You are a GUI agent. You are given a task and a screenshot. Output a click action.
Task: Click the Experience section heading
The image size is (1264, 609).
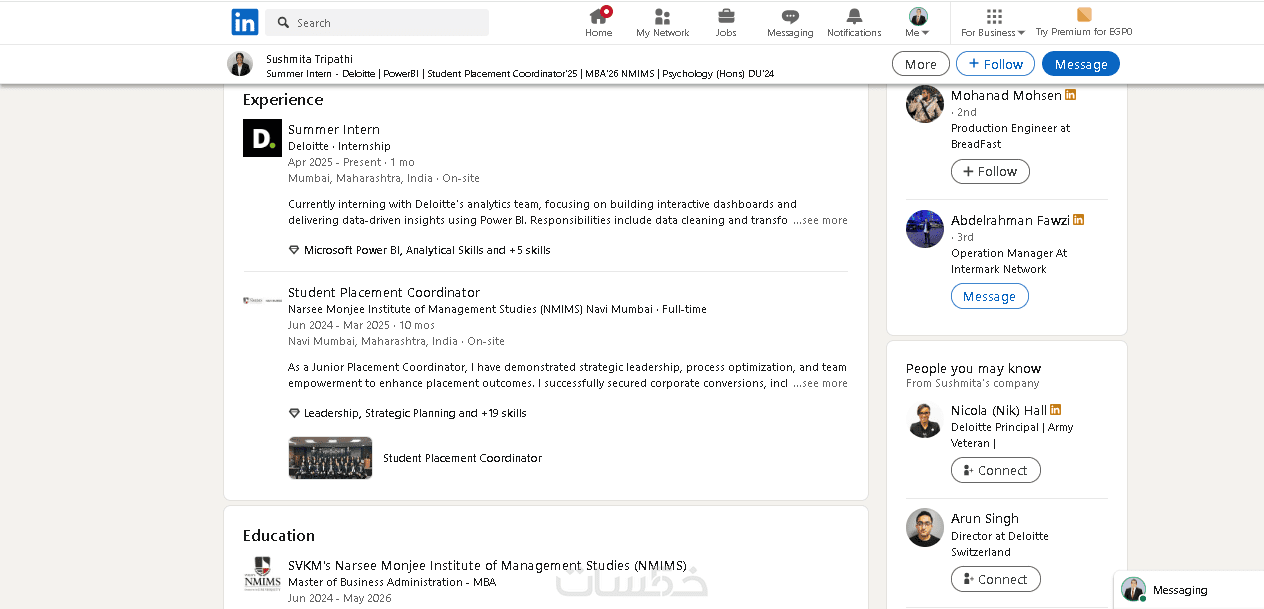283,100
